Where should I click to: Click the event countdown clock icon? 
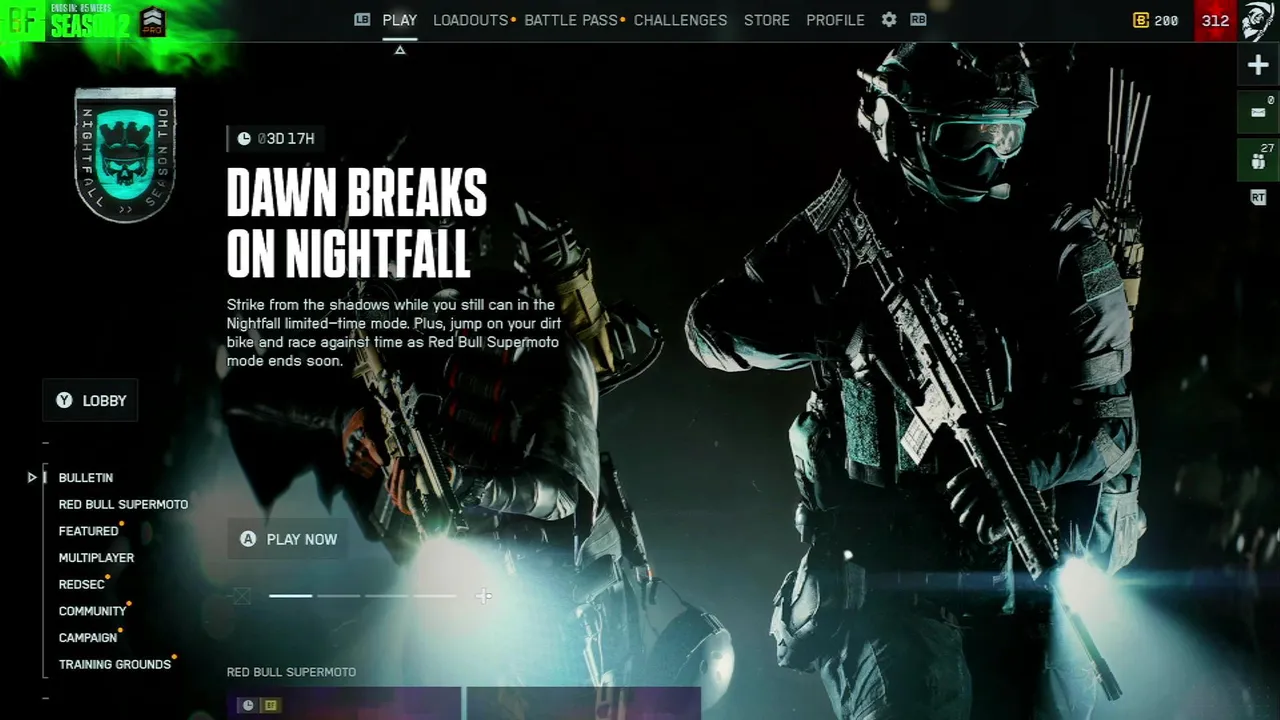point(244,138)
